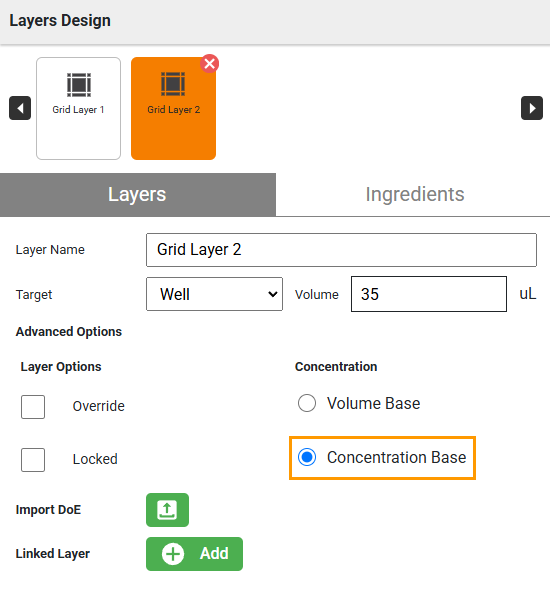
Task: Click grid icon in Grid Layer 1
Action: [79, 85]
